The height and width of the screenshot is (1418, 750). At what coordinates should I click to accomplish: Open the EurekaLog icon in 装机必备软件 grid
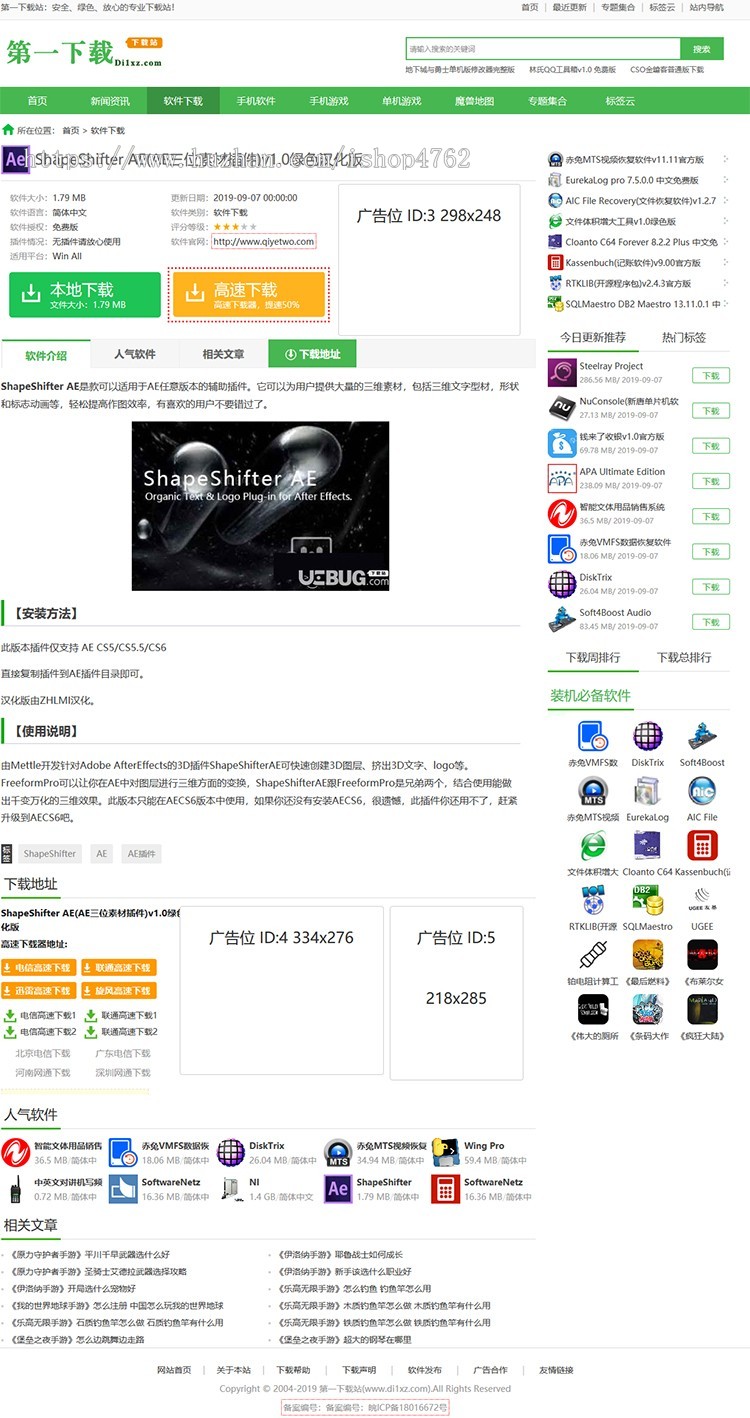(x=647, y=791)
